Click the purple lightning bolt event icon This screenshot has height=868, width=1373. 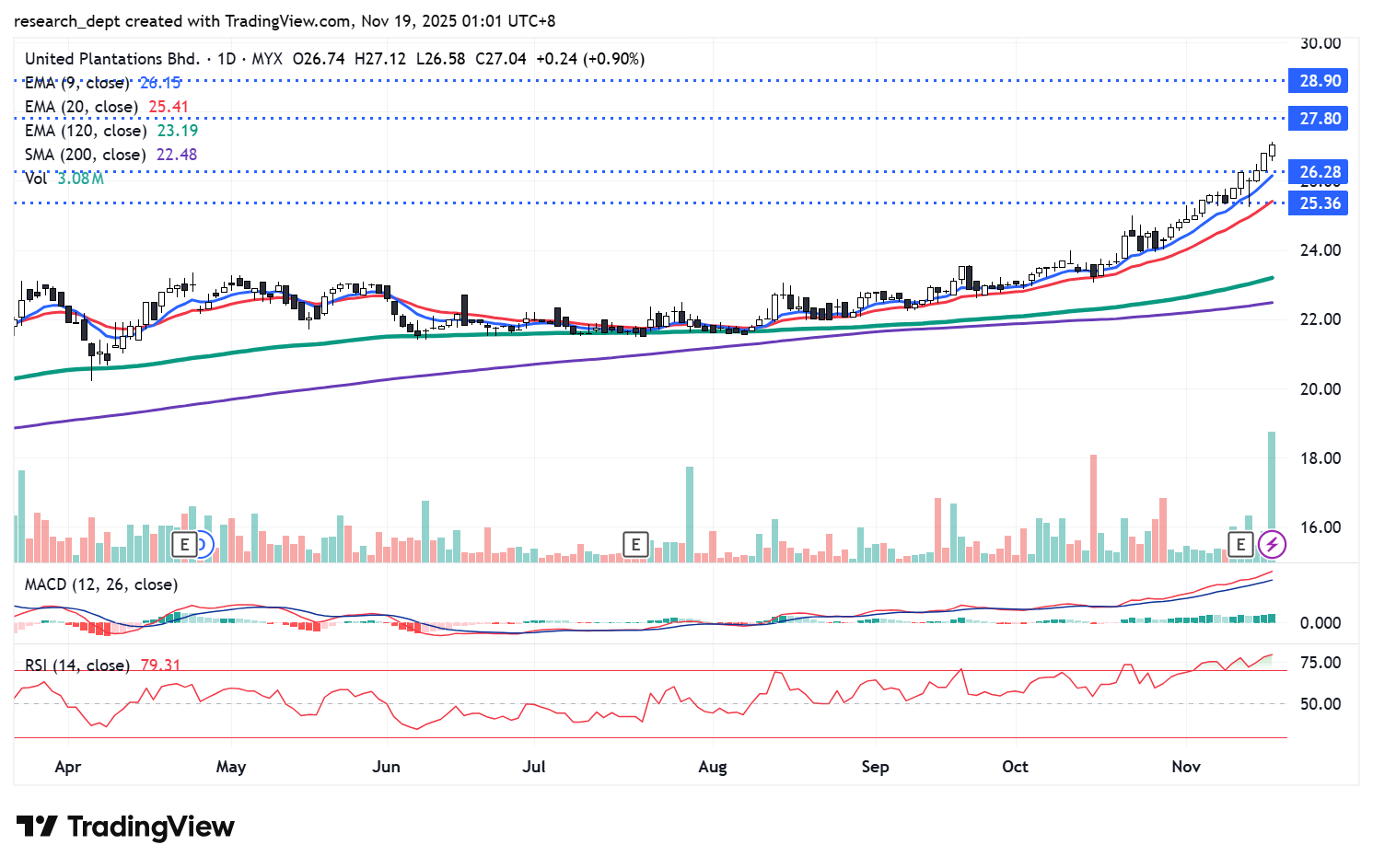[x=1272, y=545]
